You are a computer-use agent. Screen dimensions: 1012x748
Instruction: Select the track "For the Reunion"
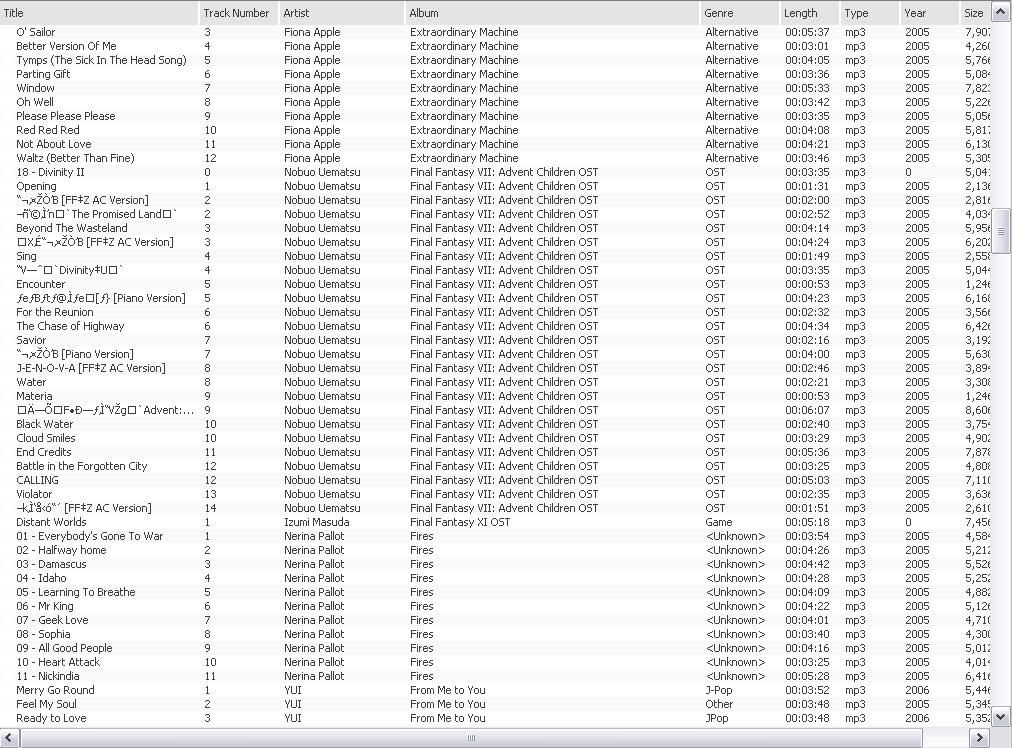click(x=55, y=312)
